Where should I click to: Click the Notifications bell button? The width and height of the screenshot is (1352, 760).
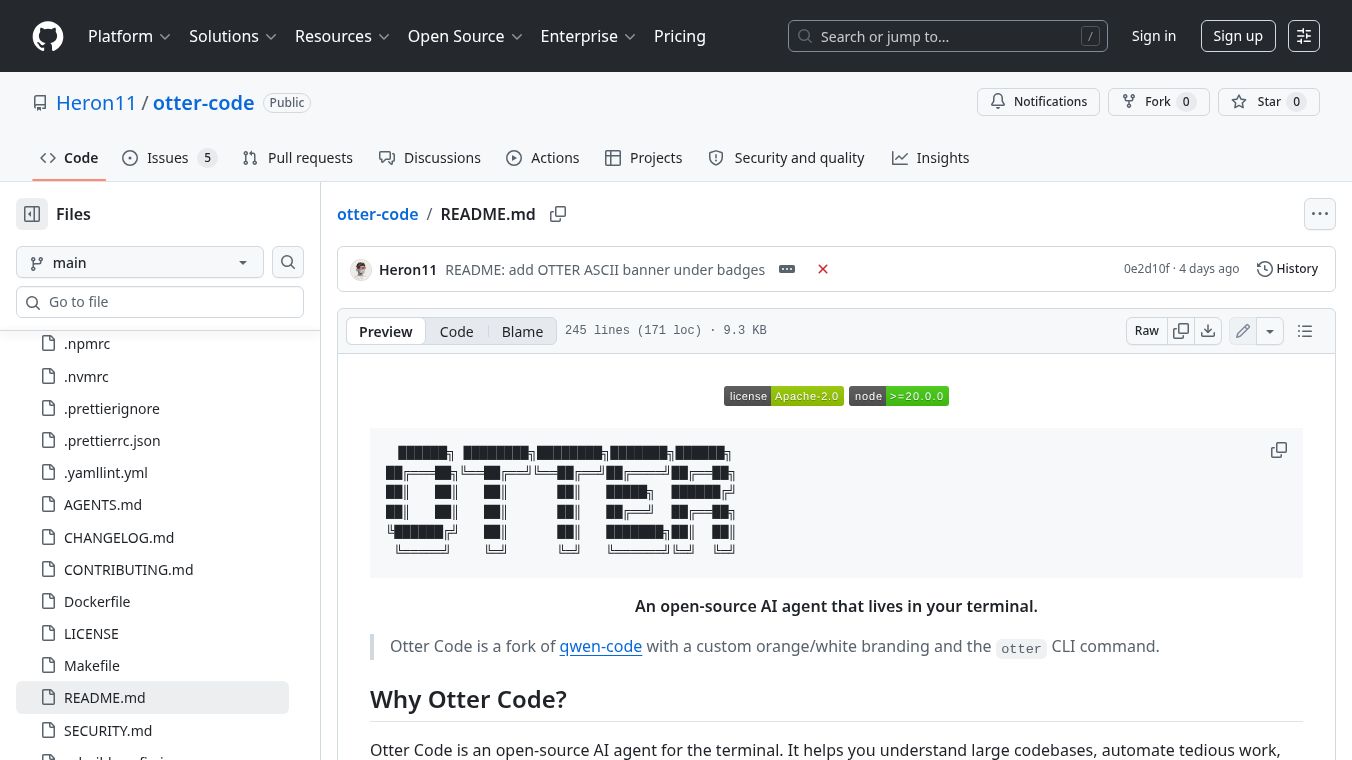[1038, 102]
